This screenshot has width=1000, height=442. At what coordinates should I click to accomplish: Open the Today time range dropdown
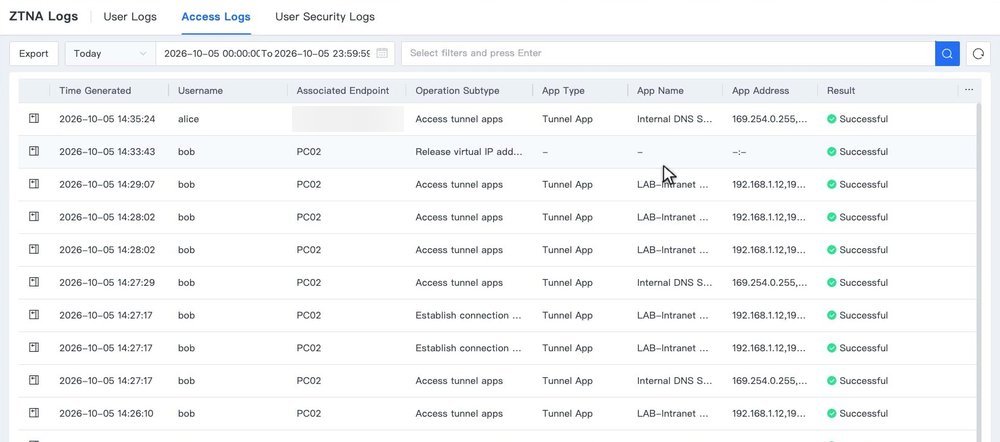click(110, 54)
